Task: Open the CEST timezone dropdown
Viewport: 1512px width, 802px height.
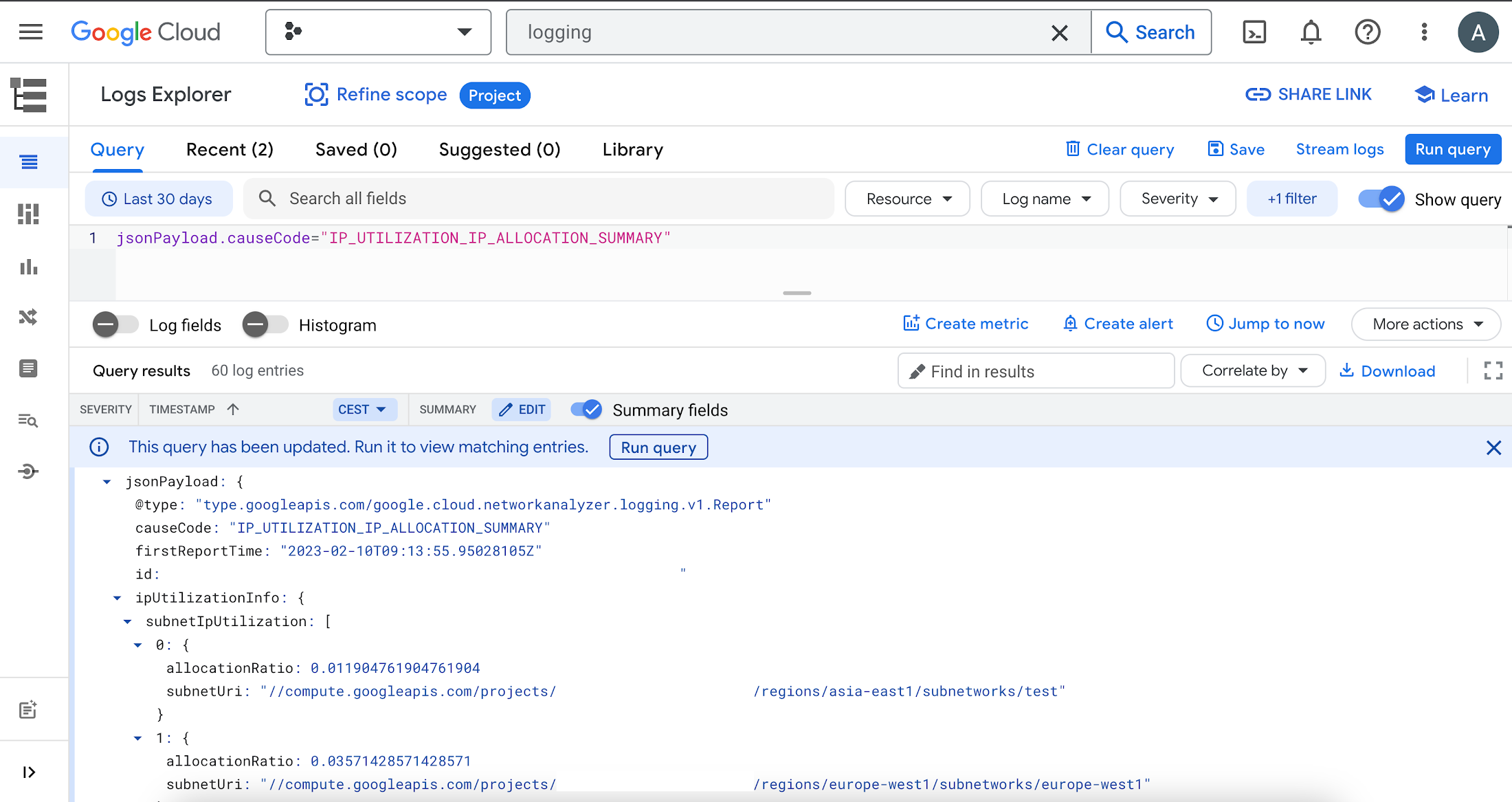Action: pos(364,409)
